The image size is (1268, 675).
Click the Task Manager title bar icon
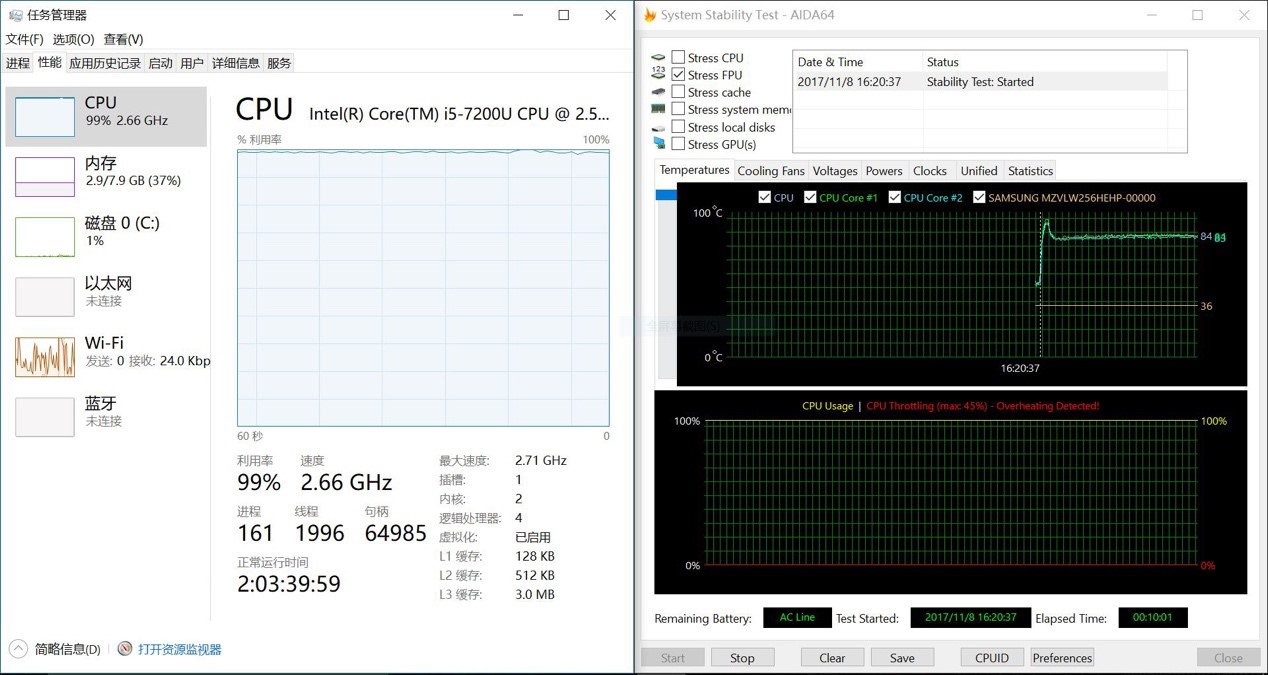coord(15,15)
